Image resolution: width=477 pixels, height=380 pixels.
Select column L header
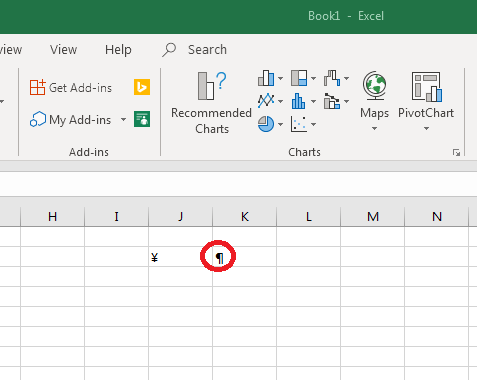308,217
